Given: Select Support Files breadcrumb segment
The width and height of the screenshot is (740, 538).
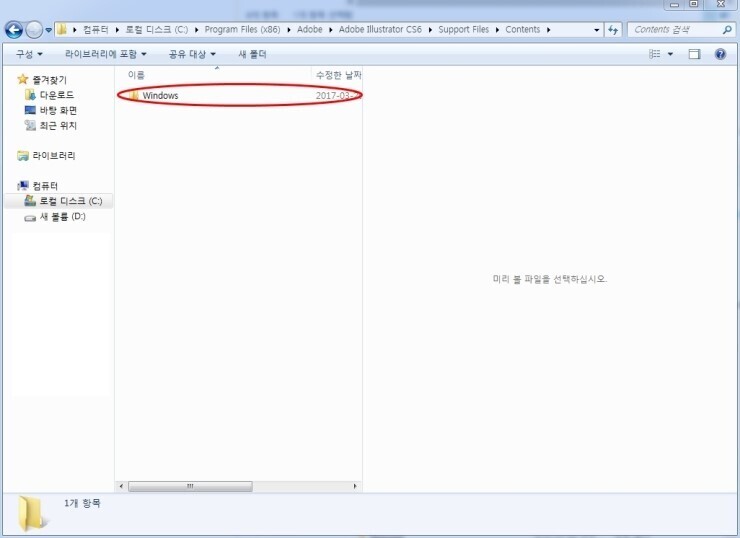Looking at the screenshot, I should [463, 30].
